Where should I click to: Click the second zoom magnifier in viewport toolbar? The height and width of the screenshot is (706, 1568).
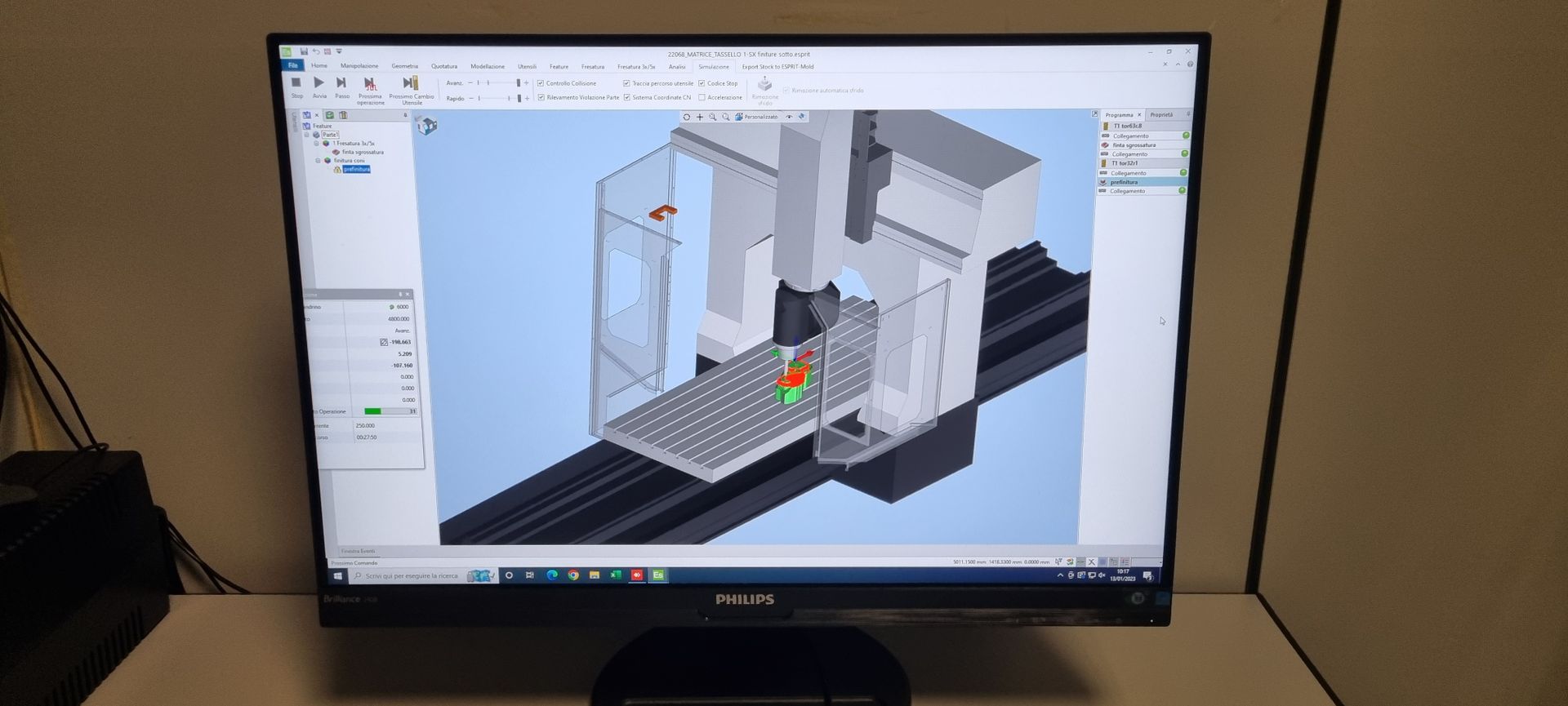click(726, 117)
